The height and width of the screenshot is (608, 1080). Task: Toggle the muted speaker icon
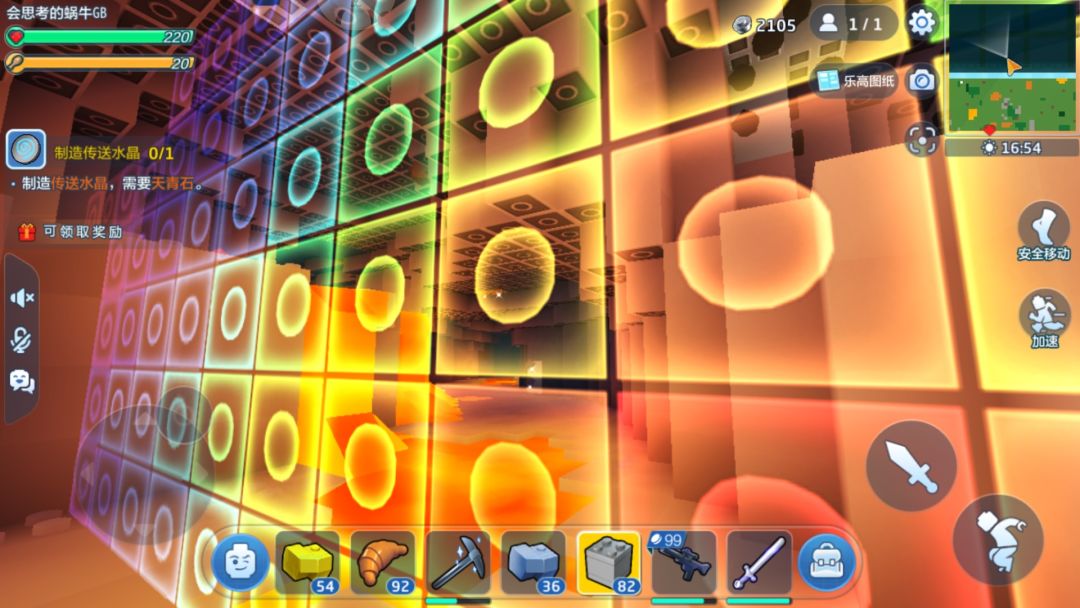(21, 297)
